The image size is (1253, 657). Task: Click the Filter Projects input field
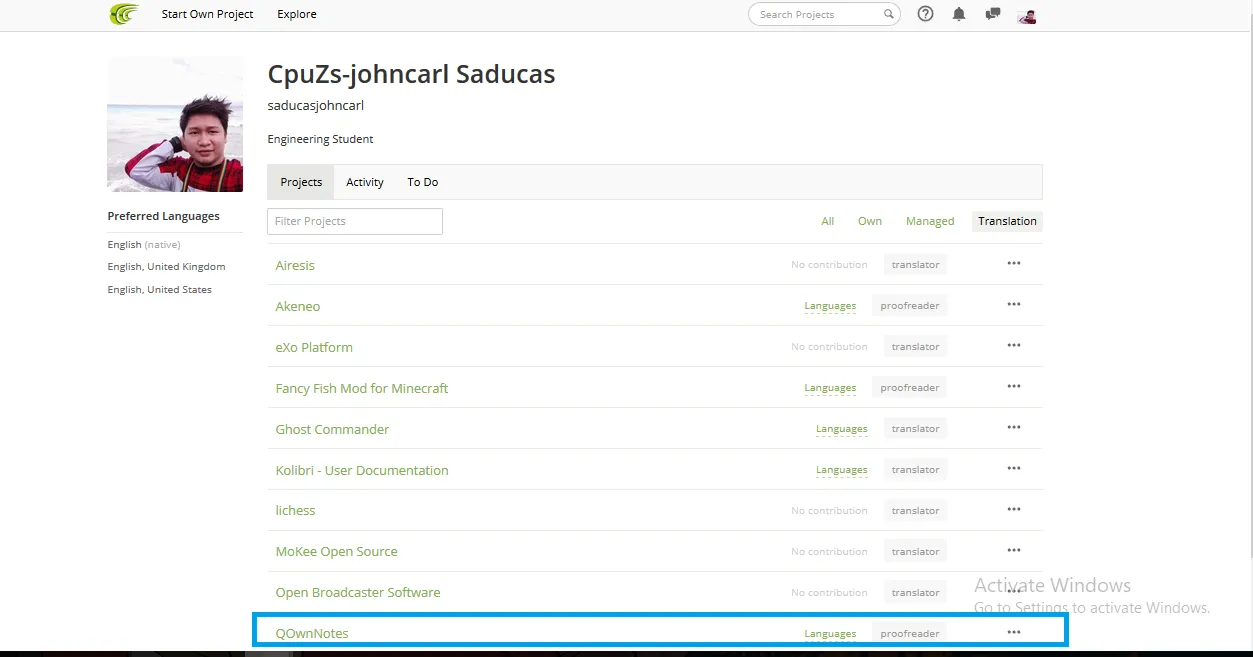coord(355,221)
